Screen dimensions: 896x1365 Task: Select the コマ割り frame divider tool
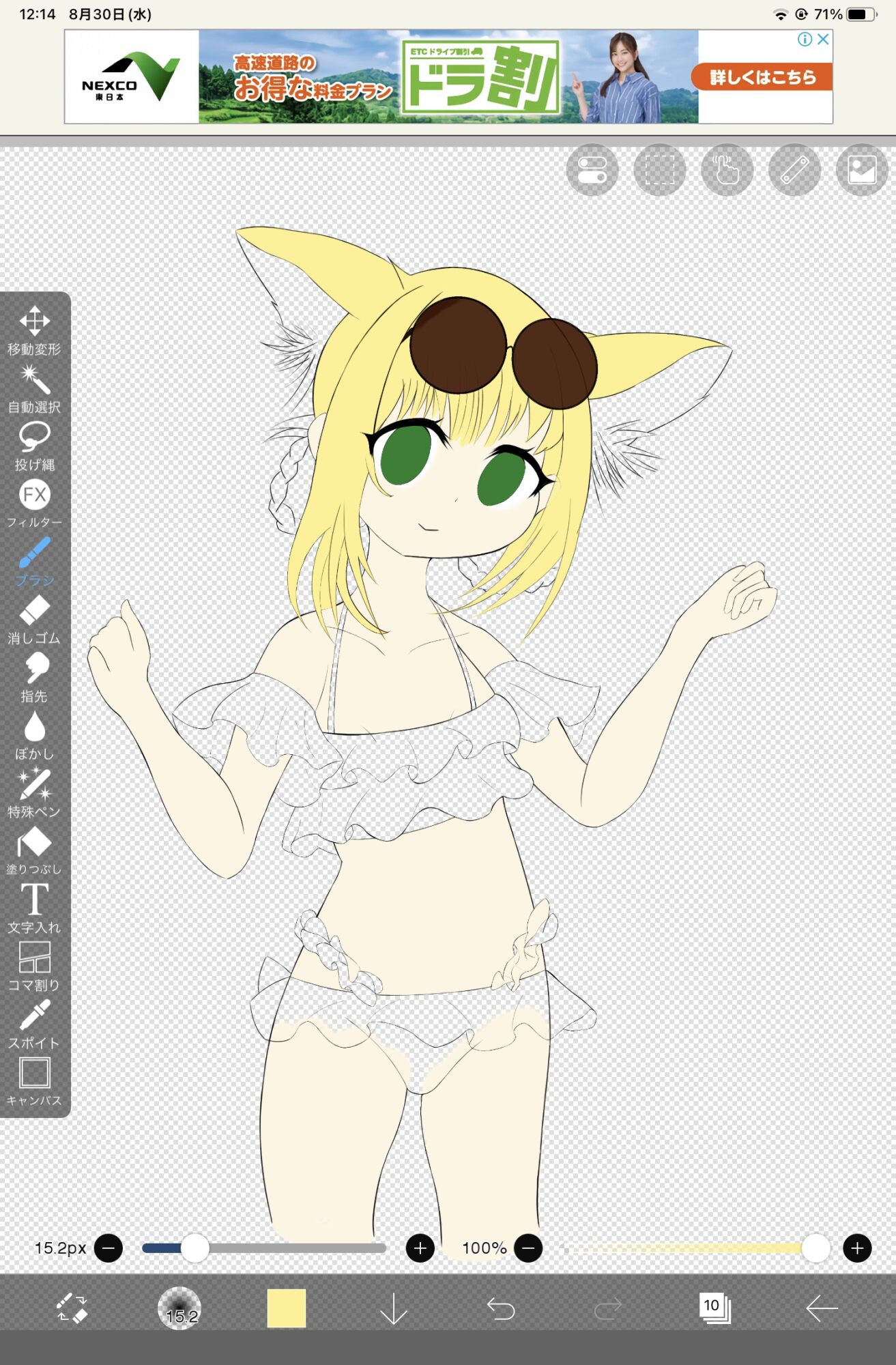(x=34, y=966)
